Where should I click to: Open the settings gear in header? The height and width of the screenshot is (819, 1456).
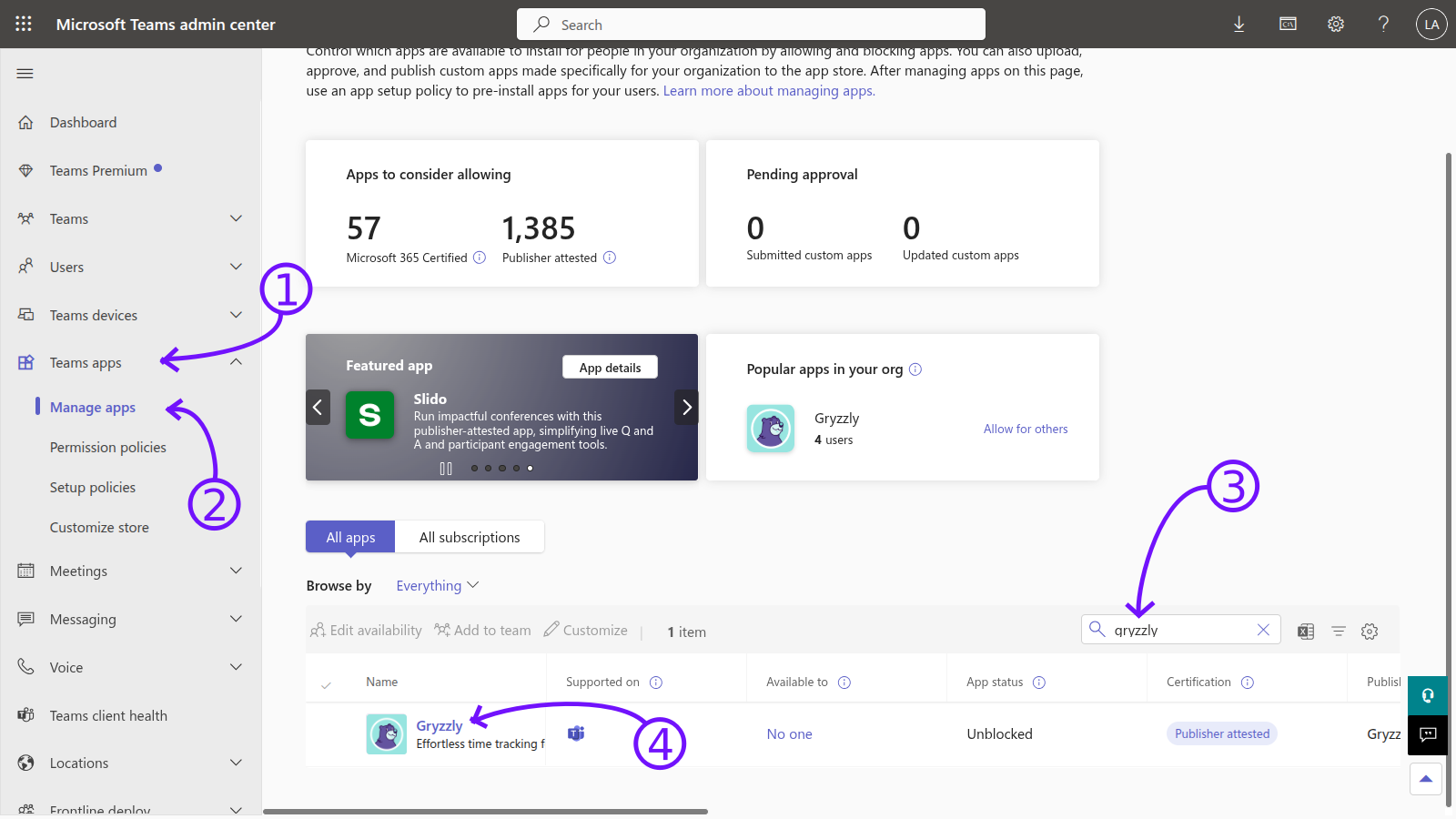[1336, 25]
